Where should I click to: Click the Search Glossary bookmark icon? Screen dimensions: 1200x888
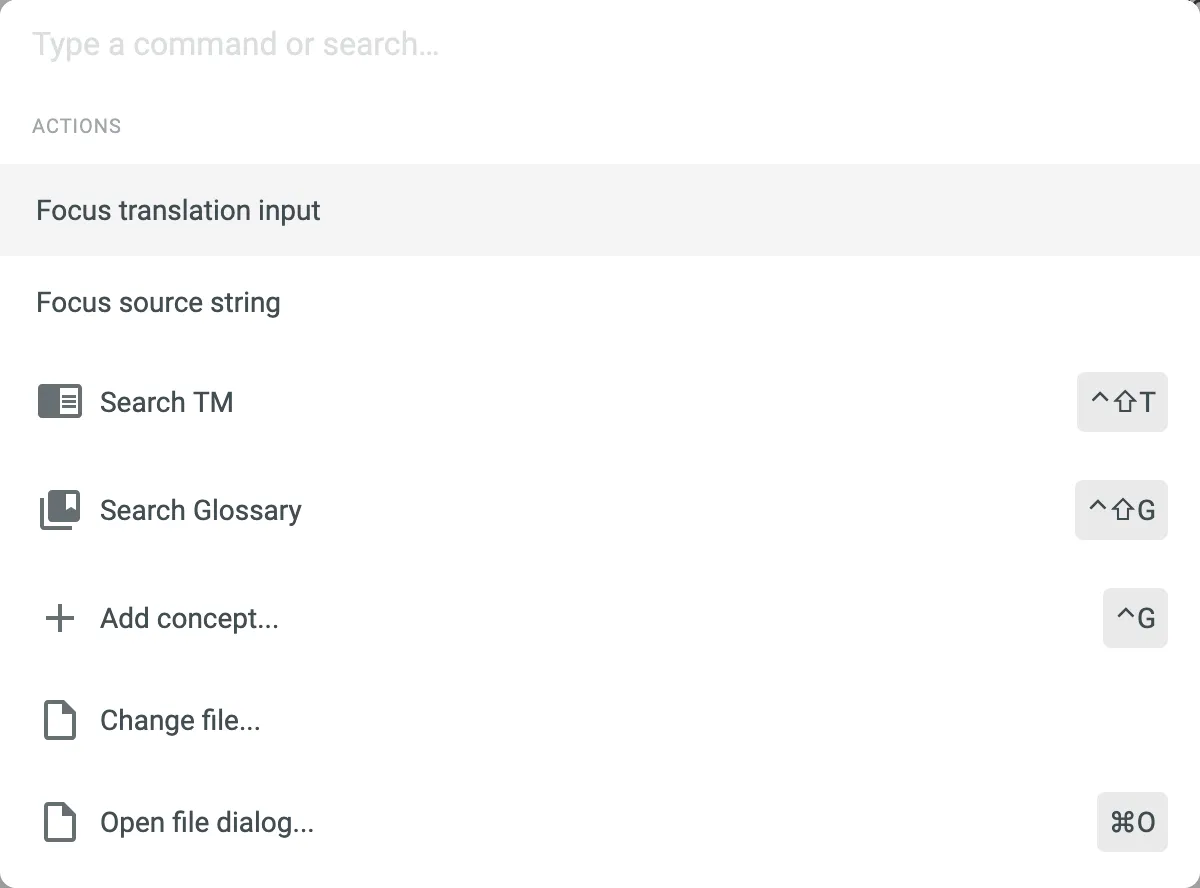click(x=60, y=510)
